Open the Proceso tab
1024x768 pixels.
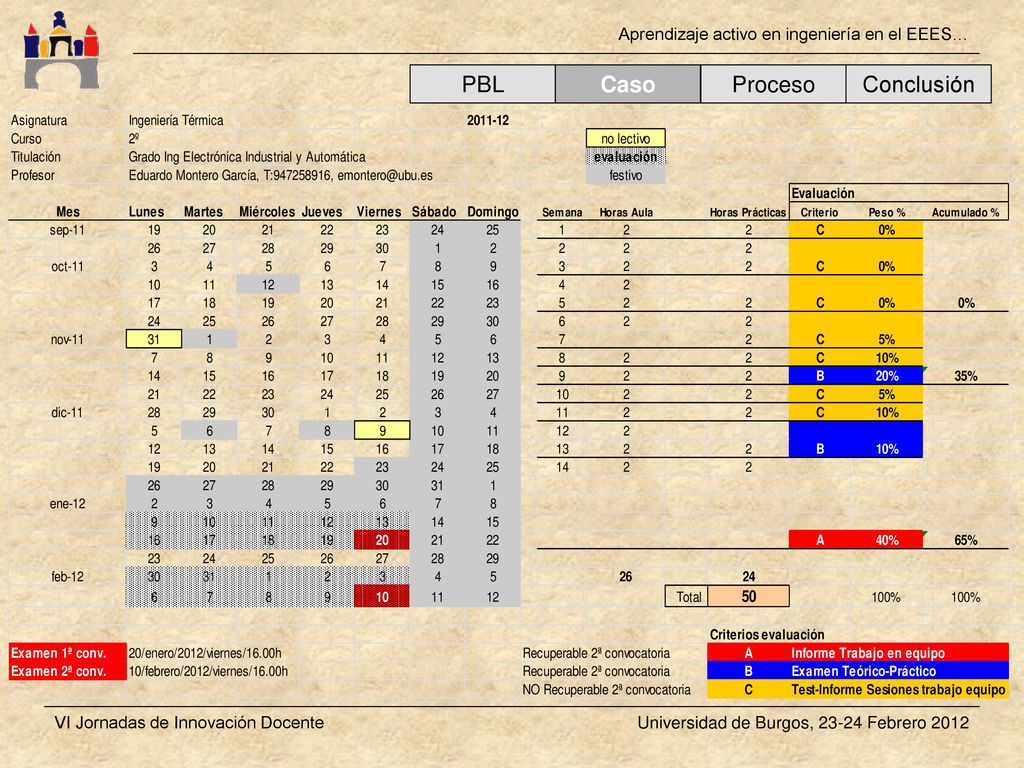[773, 84]
